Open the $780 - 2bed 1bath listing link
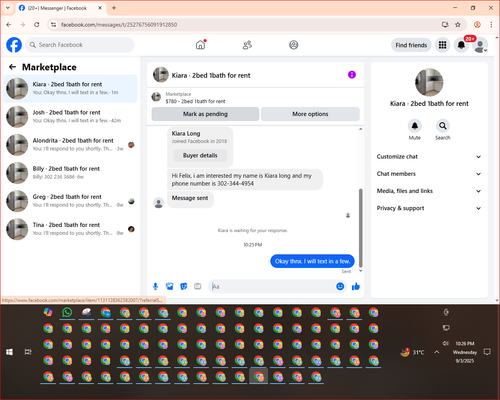 [195, 101]
